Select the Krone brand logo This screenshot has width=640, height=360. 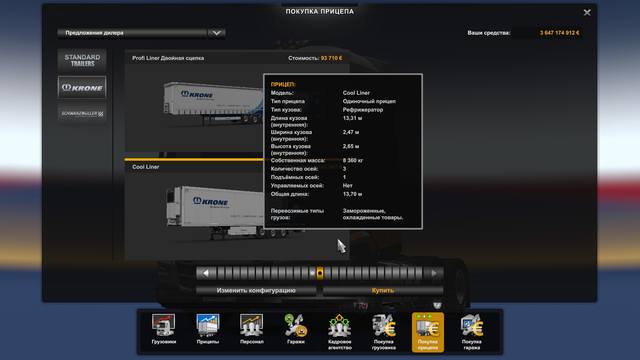pos(82,87)
